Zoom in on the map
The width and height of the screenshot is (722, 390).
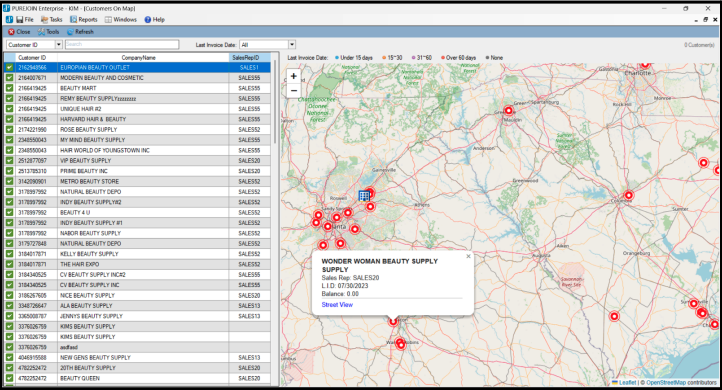(293, 76)
